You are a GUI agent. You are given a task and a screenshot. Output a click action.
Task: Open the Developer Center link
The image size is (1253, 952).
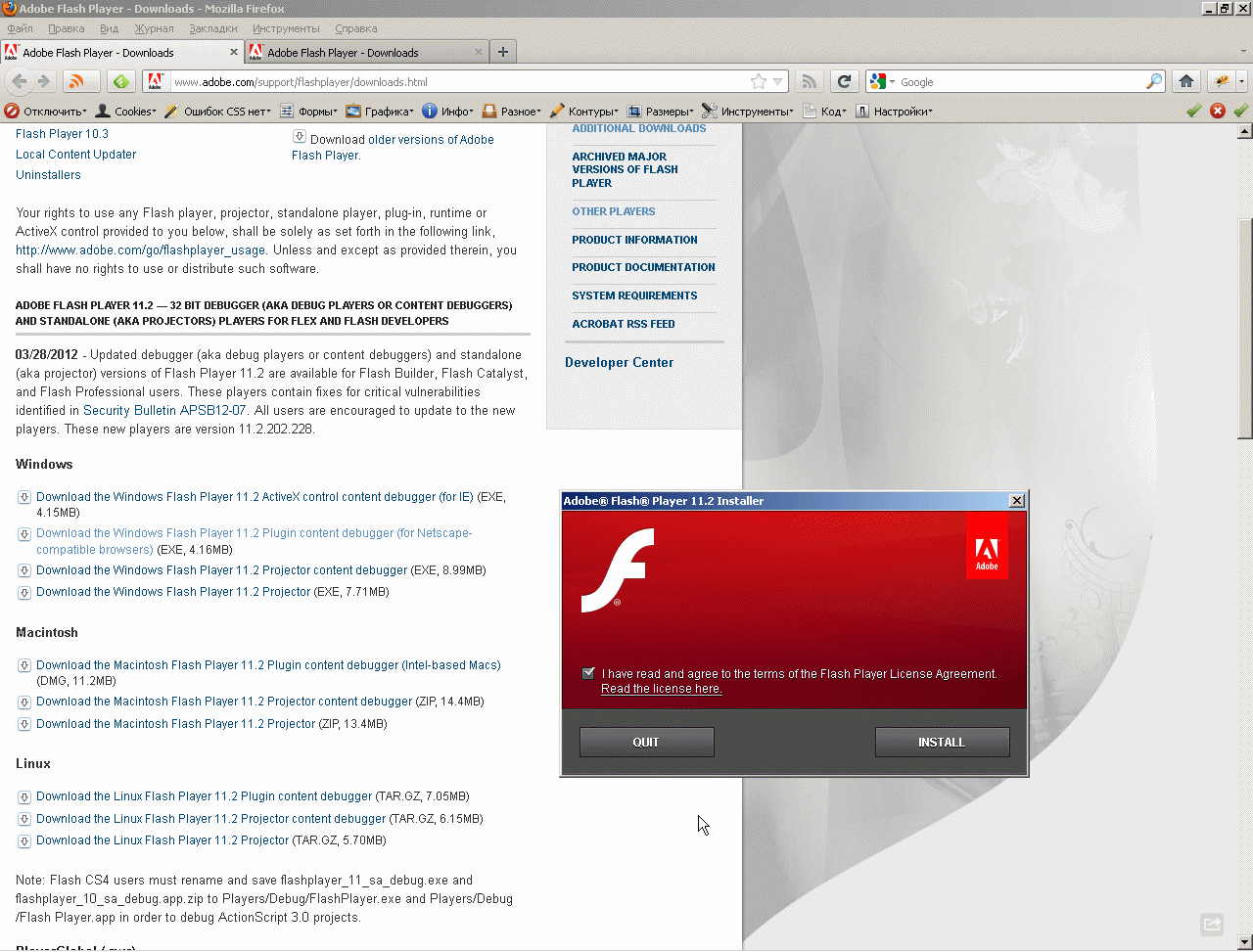point(620,363)
